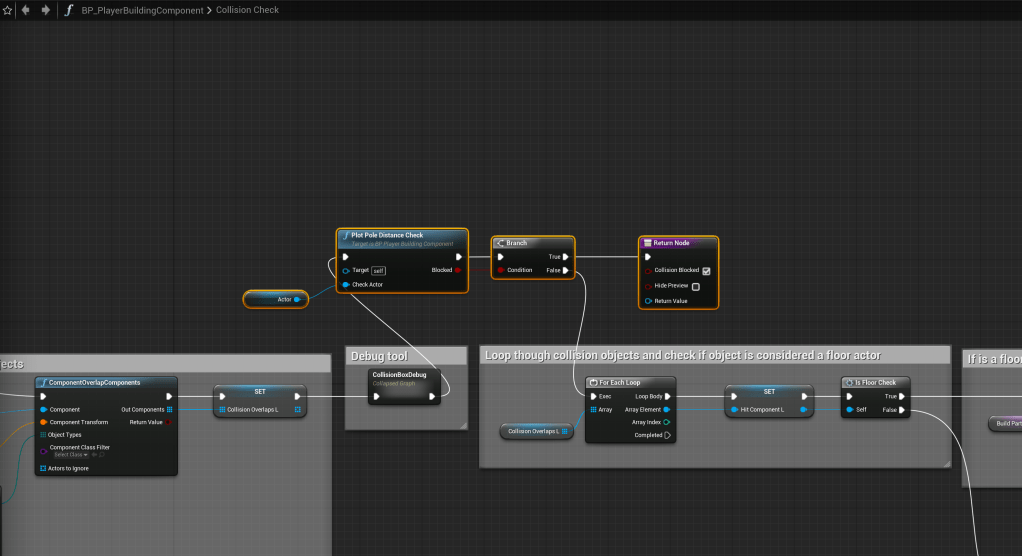1022x556 pixels.
Task: Go back using the left navigation arrow
Action: (26, 10)
